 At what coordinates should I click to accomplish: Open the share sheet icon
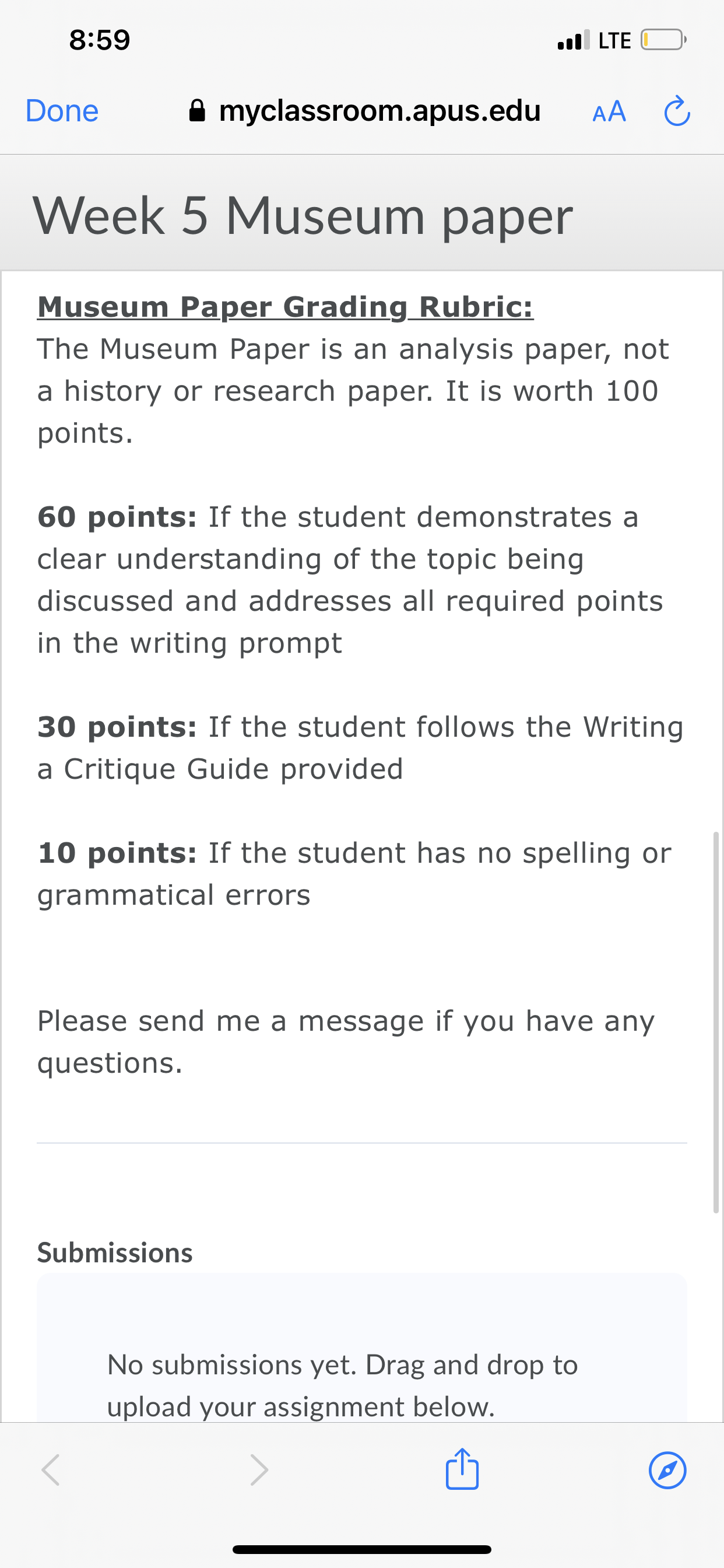click(462, 1469)
